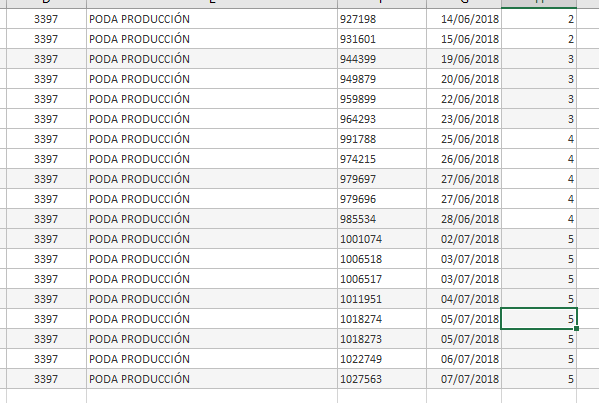Select cell with number 1018274
This screenshot has height=403, width=599.
point(382,319)
